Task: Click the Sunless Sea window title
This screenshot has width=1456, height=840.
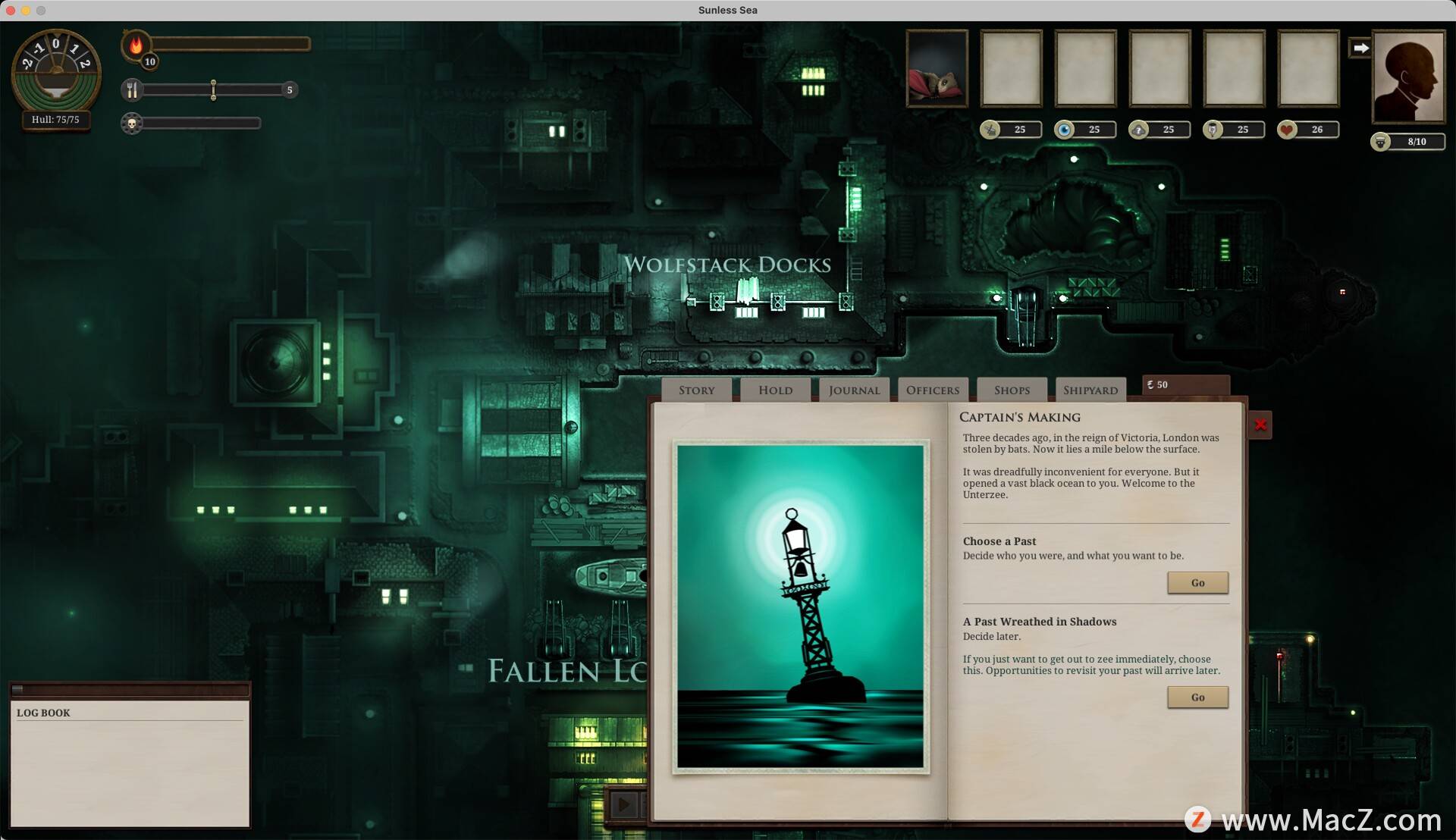Action: pyautogui.click(x=727, y=10)
